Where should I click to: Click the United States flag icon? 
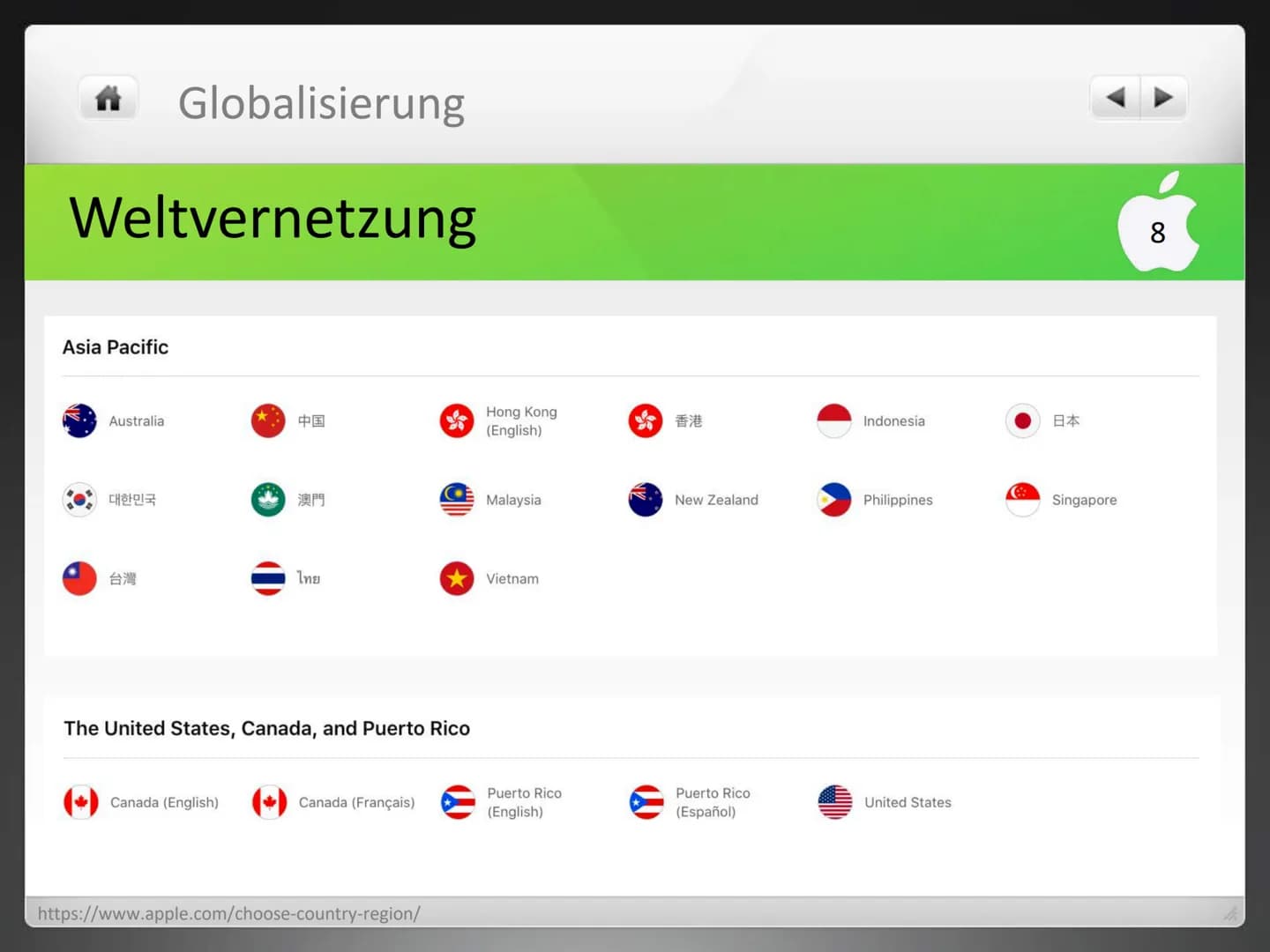[835, 802]
